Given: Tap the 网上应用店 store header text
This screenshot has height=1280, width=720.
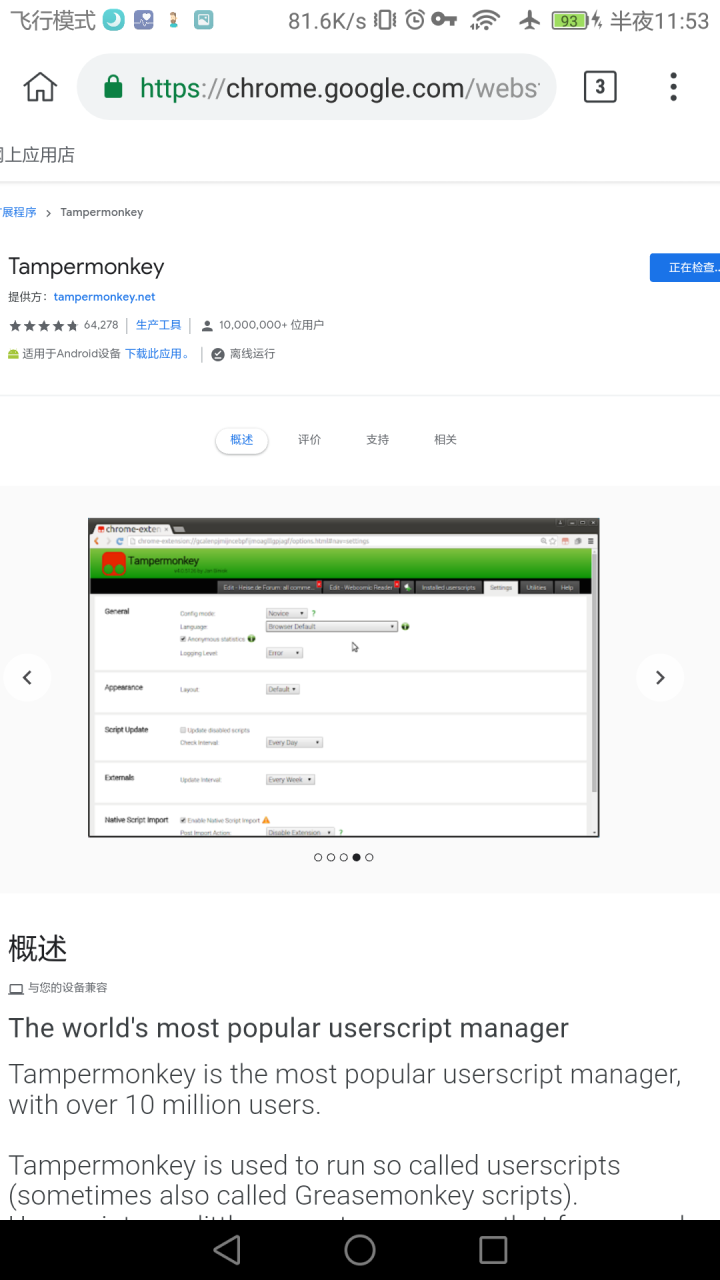Looking at the screenshot, I should 37,155.
